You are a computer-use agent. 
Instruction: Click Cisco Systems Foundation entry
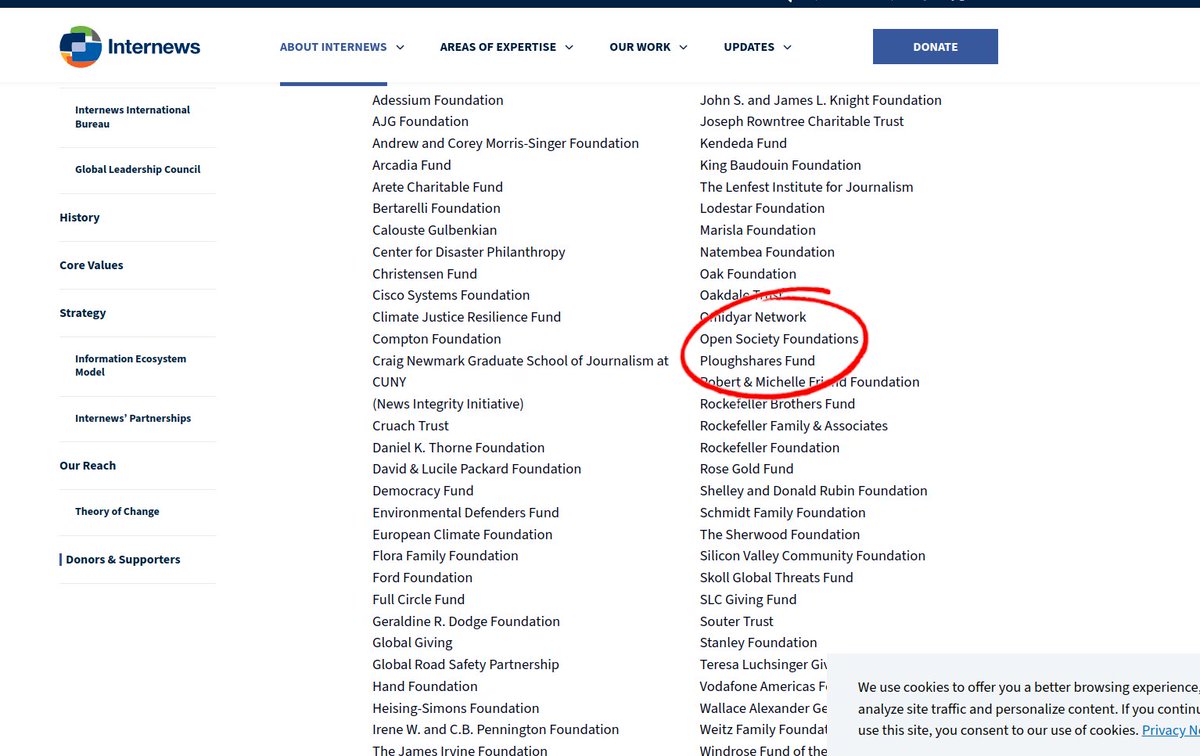point(451,296)
